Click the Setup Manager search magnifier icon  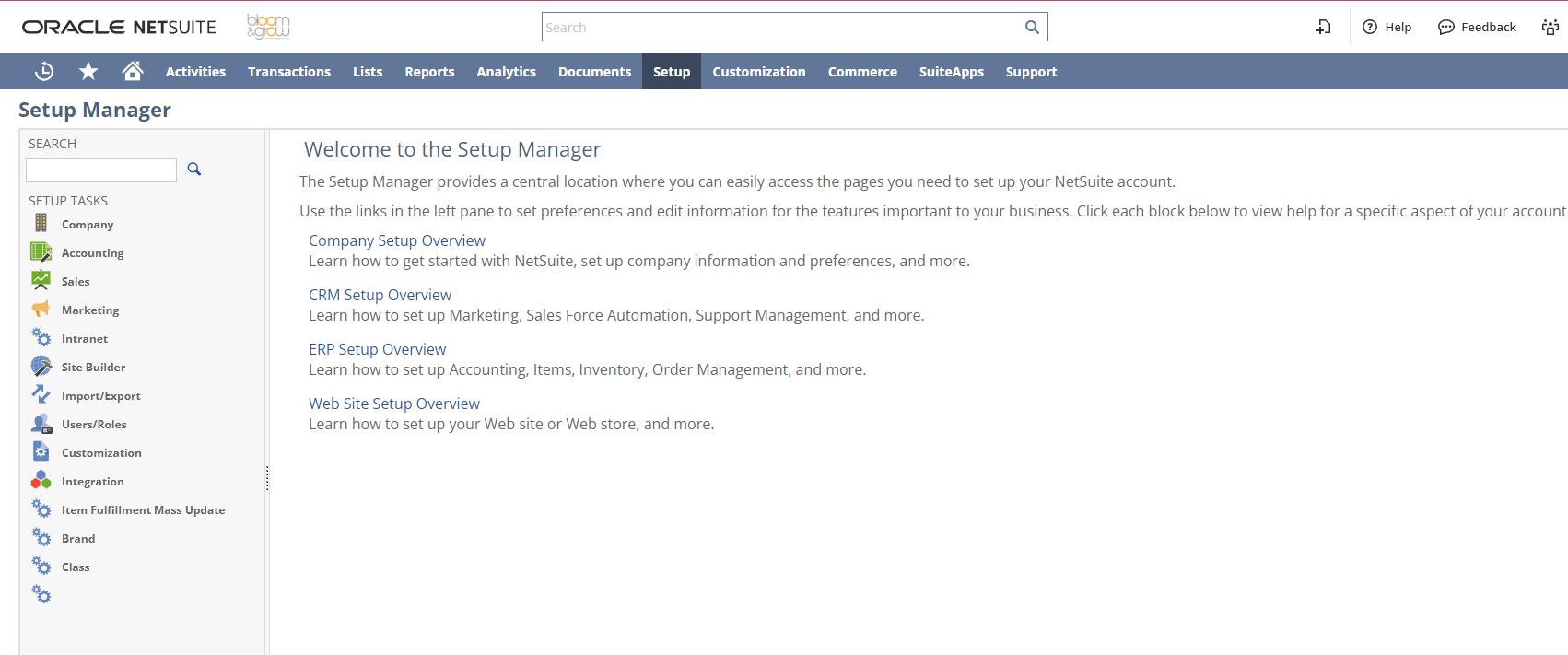[194, 169]
